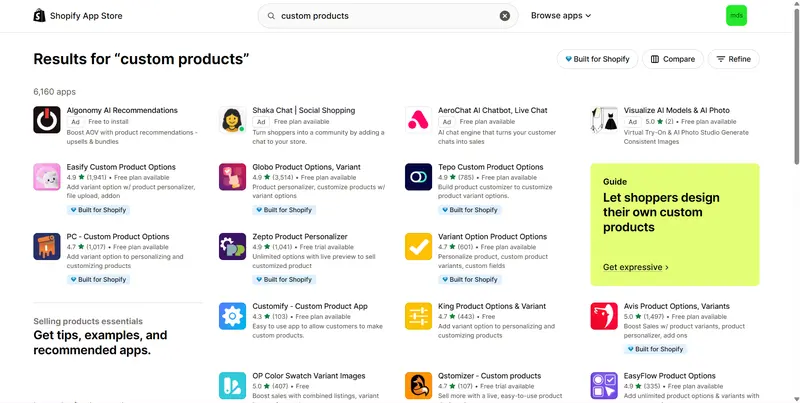Click the magnifier icon in search bar
800x403 pixels.
tap(271, 16)
